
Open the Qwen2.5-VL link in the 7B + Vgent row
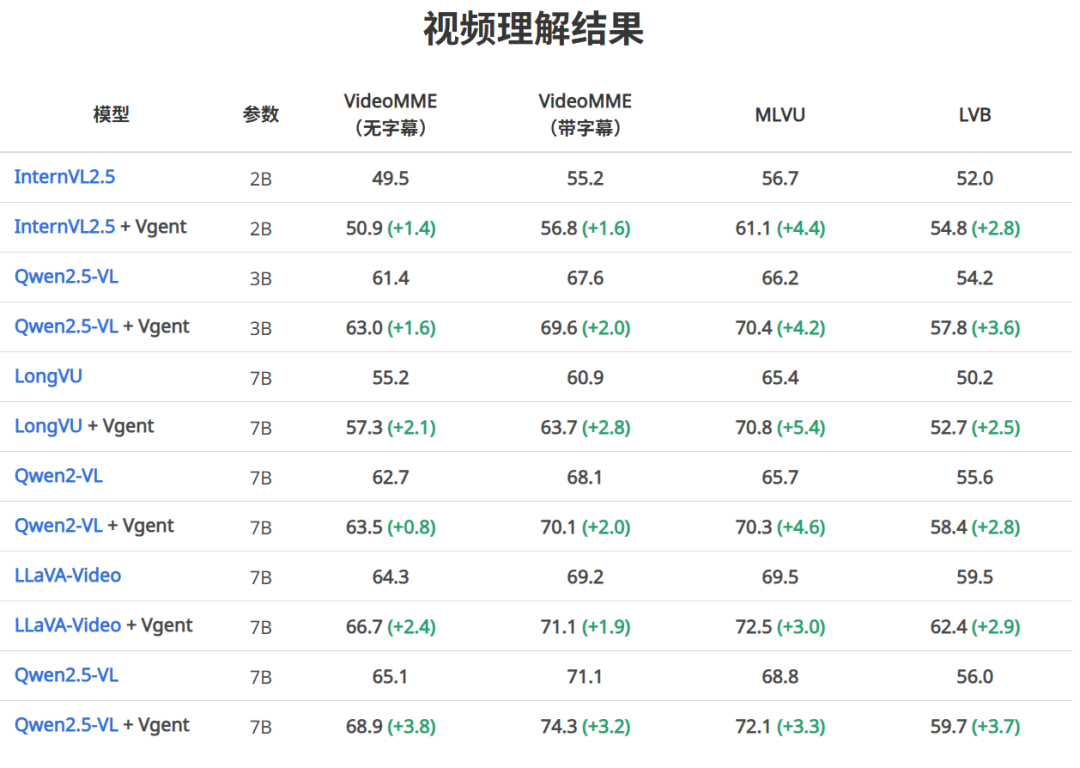click(x=66, y=725)
